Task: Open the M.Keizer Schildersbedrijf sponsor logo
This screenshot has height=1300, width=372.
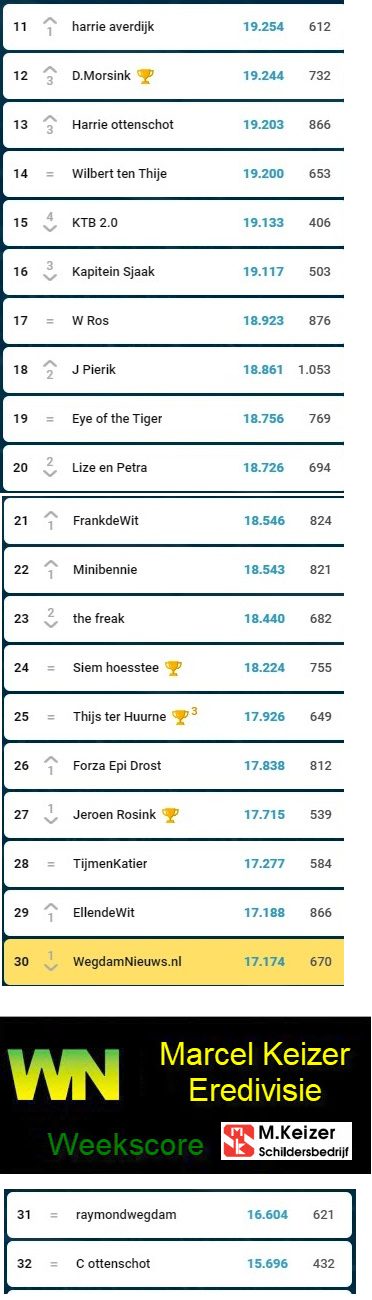Action: (287, 1141)
